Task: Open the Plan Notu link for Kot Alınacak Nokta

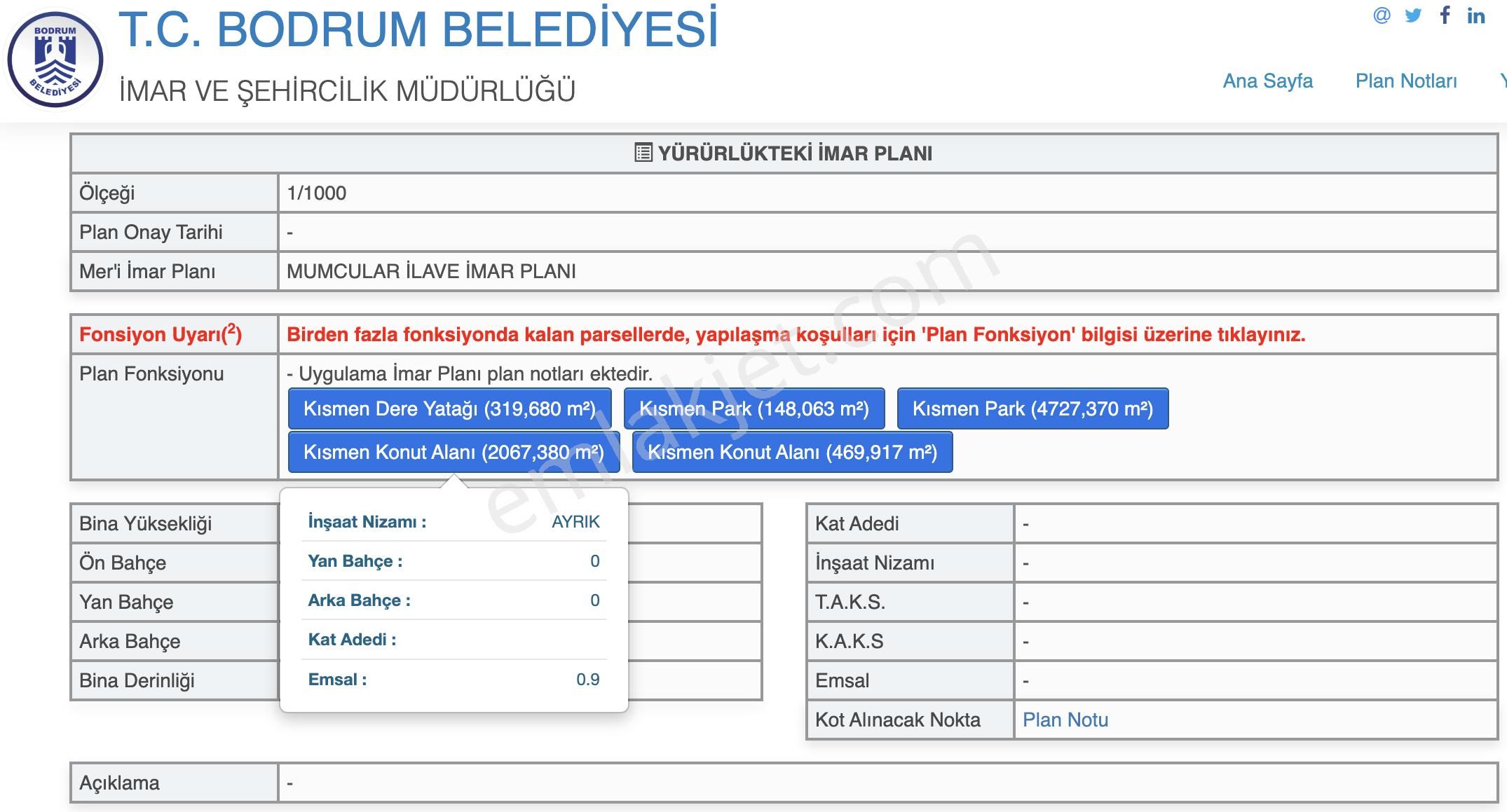Action: (1066, 720)
